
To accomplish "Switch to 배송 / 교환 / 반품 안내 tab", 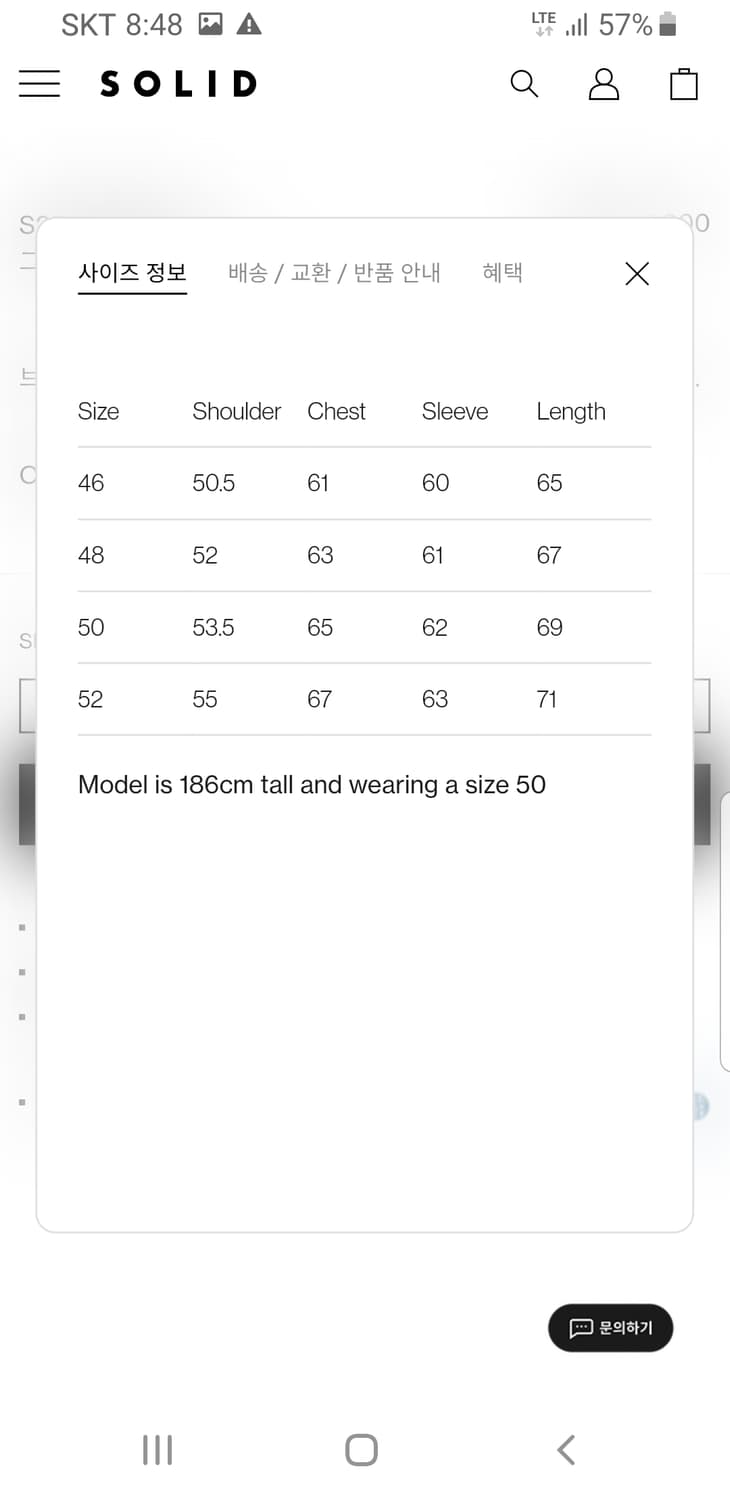I will click(x=334, y=273).
